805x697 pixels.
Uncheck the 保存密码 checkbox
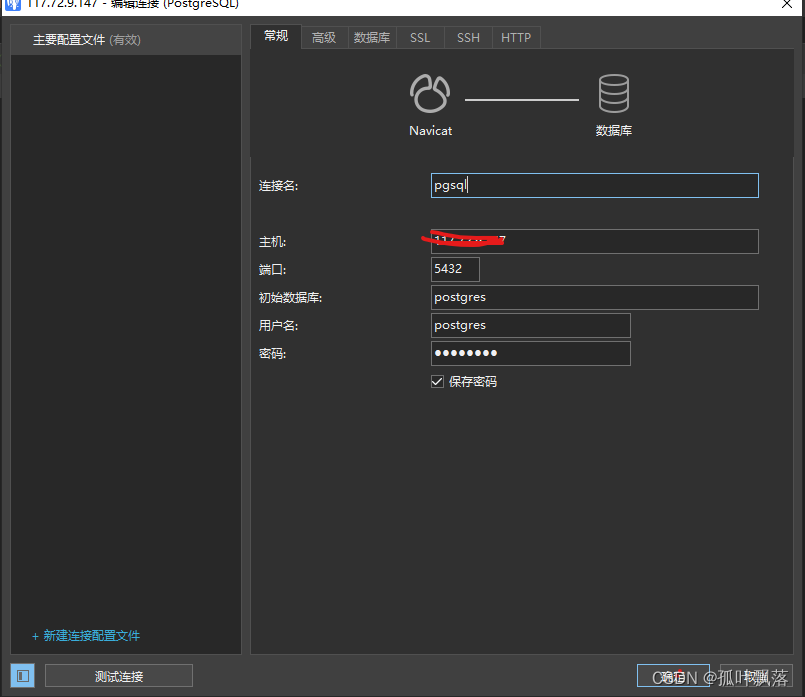coord(437,381)
